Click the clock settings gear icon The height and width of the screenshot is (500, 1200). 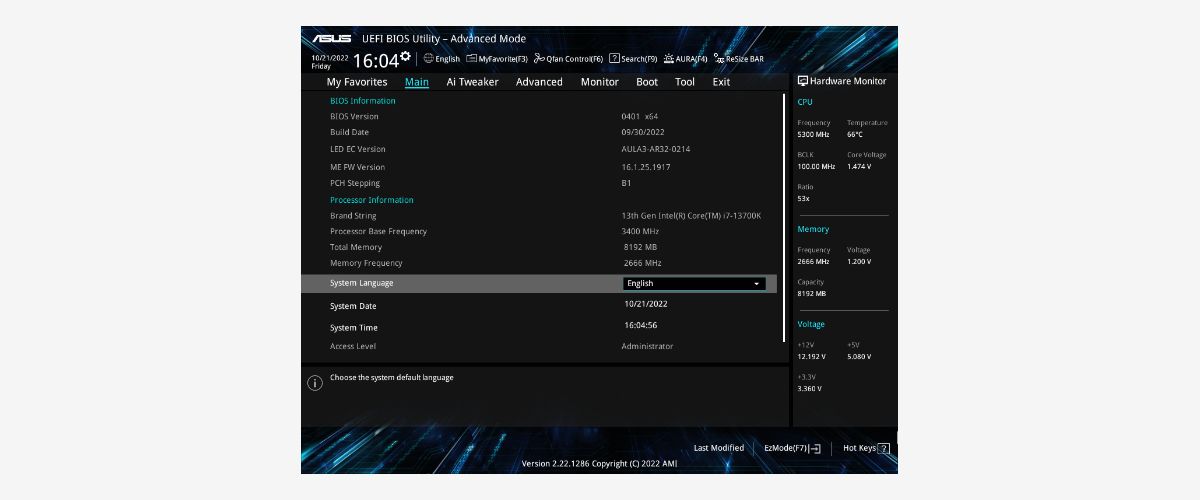click(405, 56)
